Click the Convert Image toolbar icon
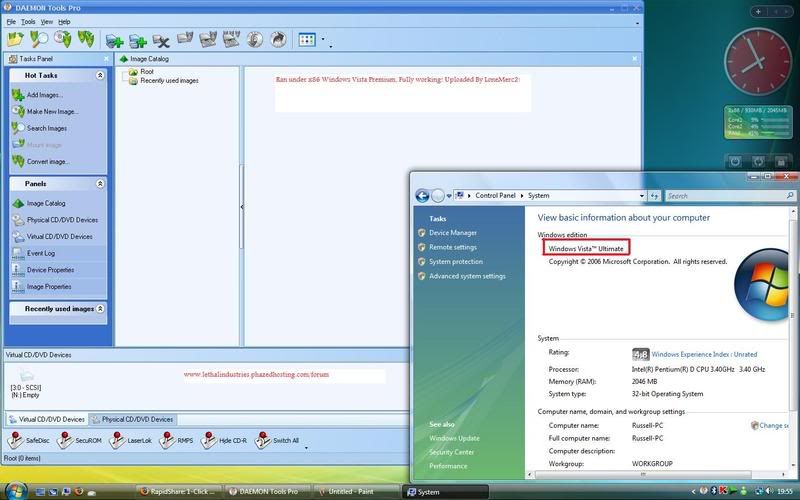 pyautogui.click(x=86, y=39)
